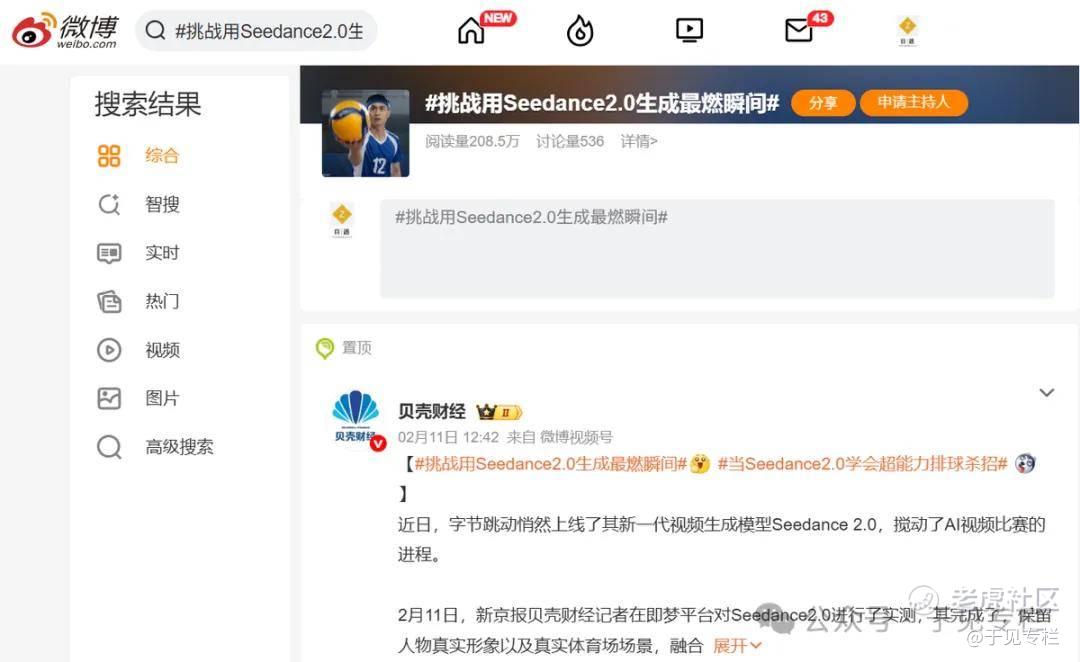Select the 视频 play icon
This screenshot has width=1080, height=662.
click(109, 350)
